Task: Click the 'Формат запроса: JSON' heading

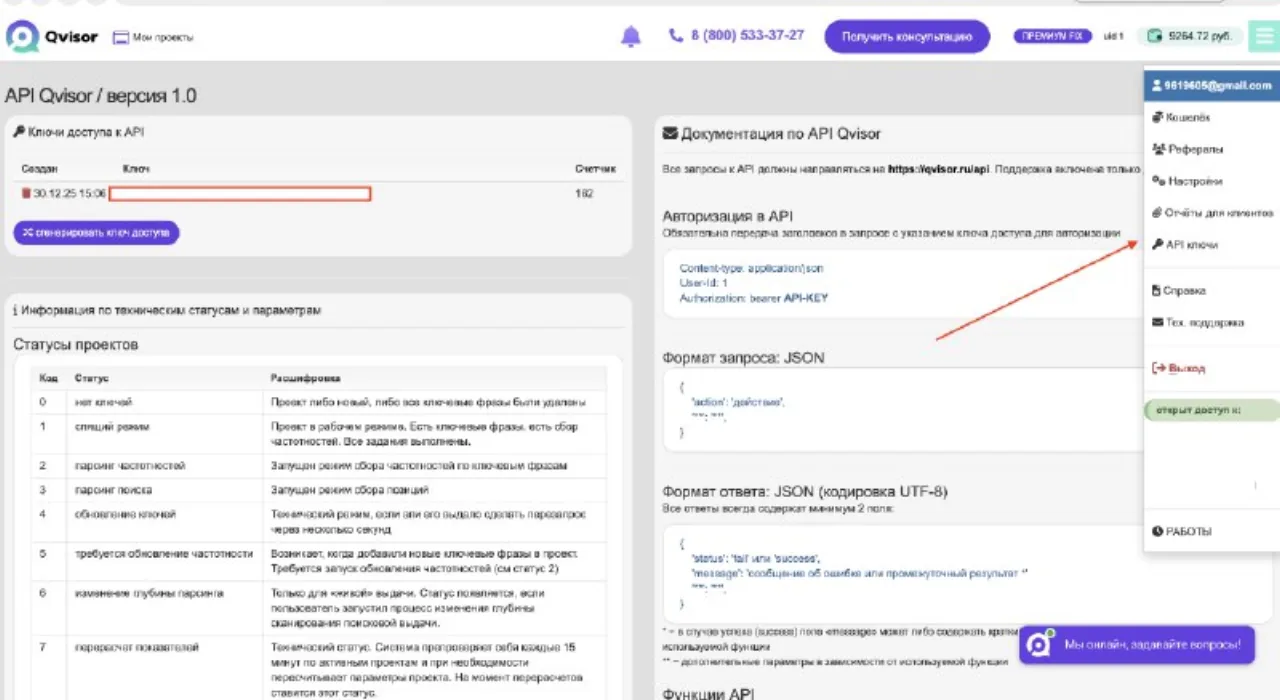Action: [x=744, y=358]
